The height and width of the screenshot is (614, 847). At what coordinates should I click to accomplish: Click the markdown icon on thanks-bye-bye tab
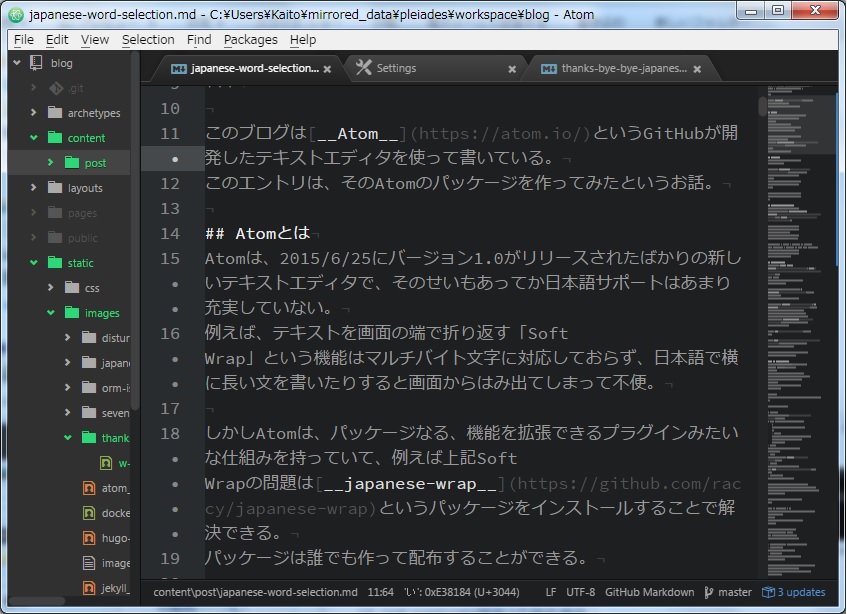click(549, 69)
